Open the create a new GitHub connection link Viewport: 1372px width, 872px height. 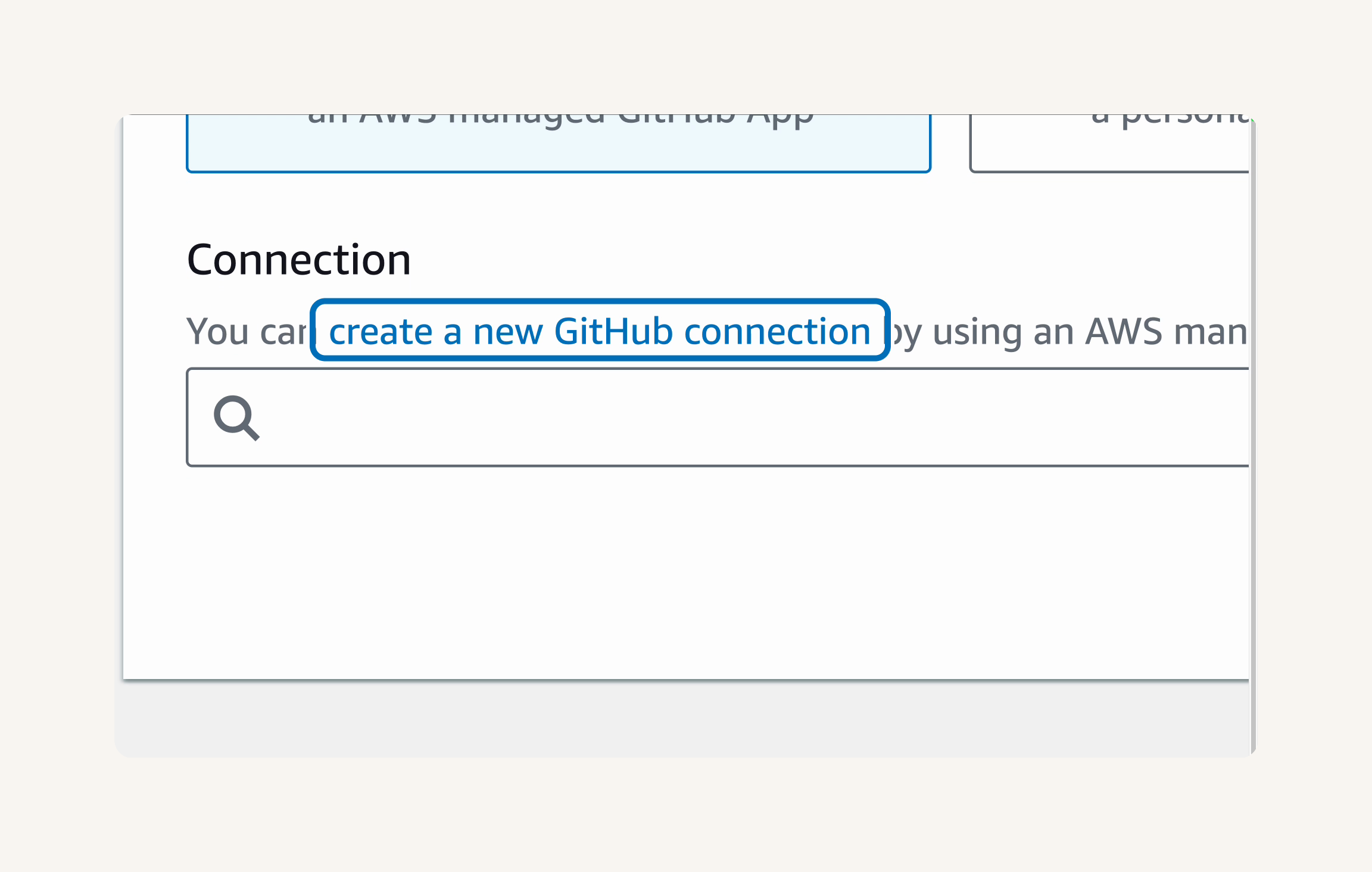coord(600,331)
